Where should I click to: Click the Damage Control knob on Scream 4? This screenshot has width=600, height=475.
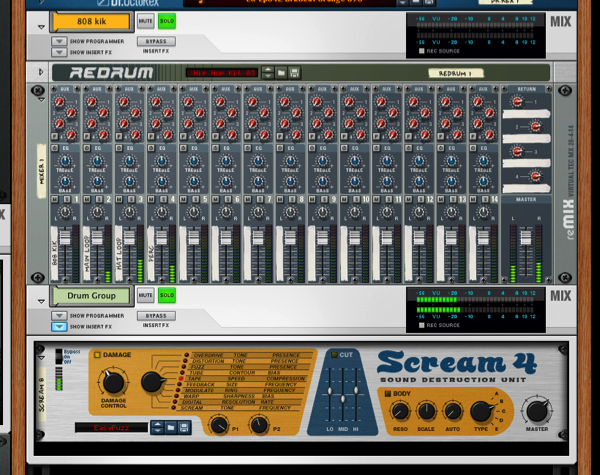click(113, 382)
